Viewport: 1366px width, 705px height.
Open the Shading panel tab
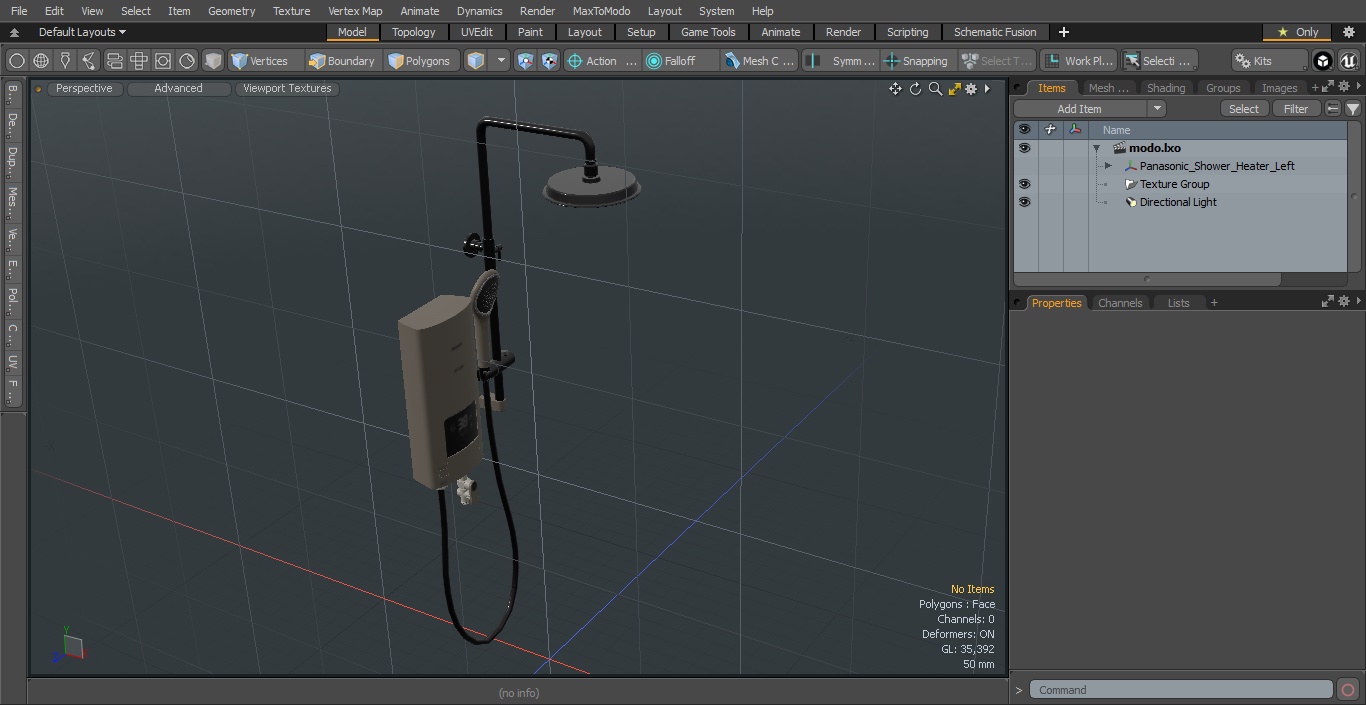click(x=1165, y=88)
